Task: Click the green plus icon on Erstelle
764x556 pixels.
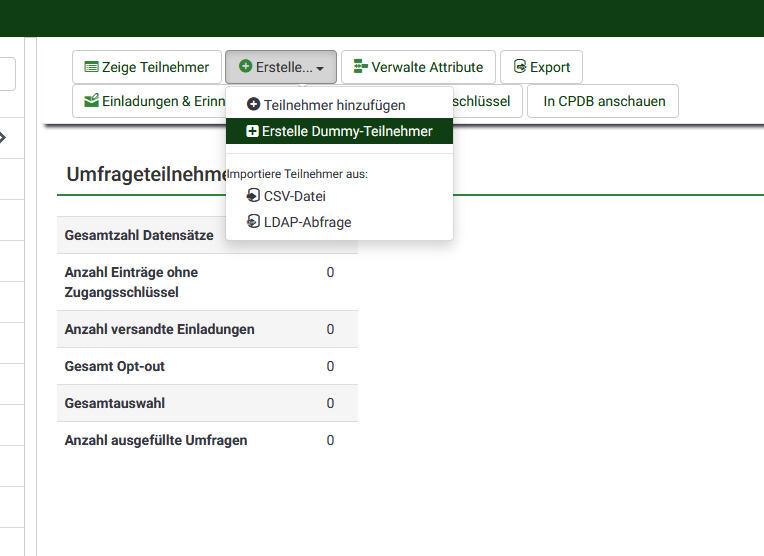Action: pyautogui.click(x=245, y=67)
